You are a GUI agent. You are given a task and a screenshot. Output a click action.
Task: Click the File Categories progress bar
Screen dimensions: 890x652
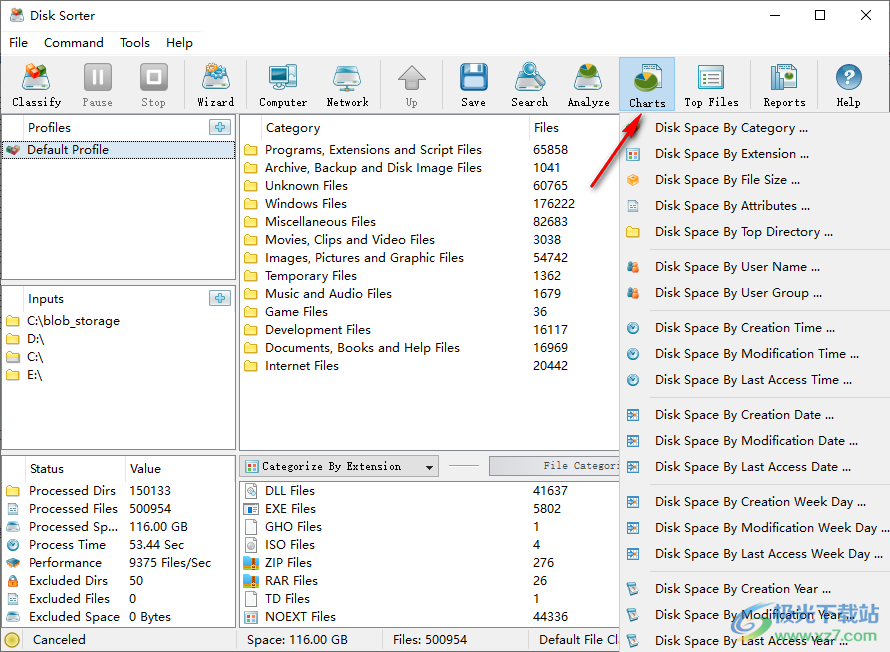(554, 466)
